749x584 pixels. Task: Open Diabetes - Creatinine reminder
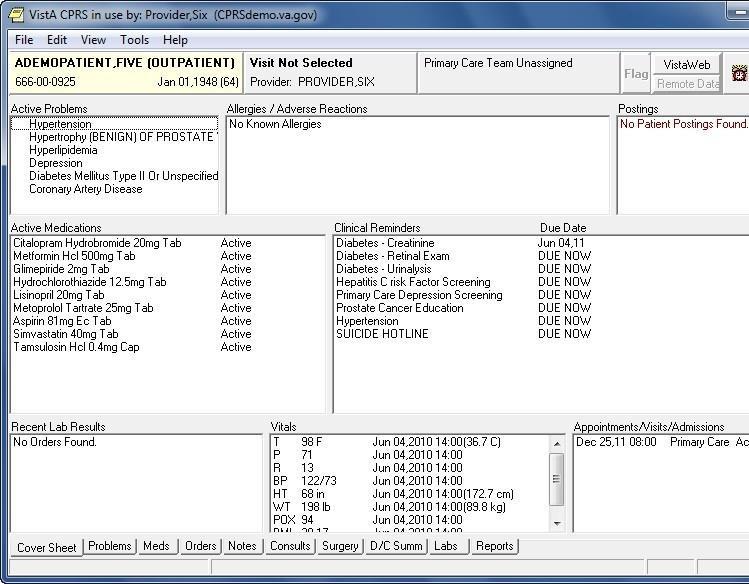tap(542, 243)
